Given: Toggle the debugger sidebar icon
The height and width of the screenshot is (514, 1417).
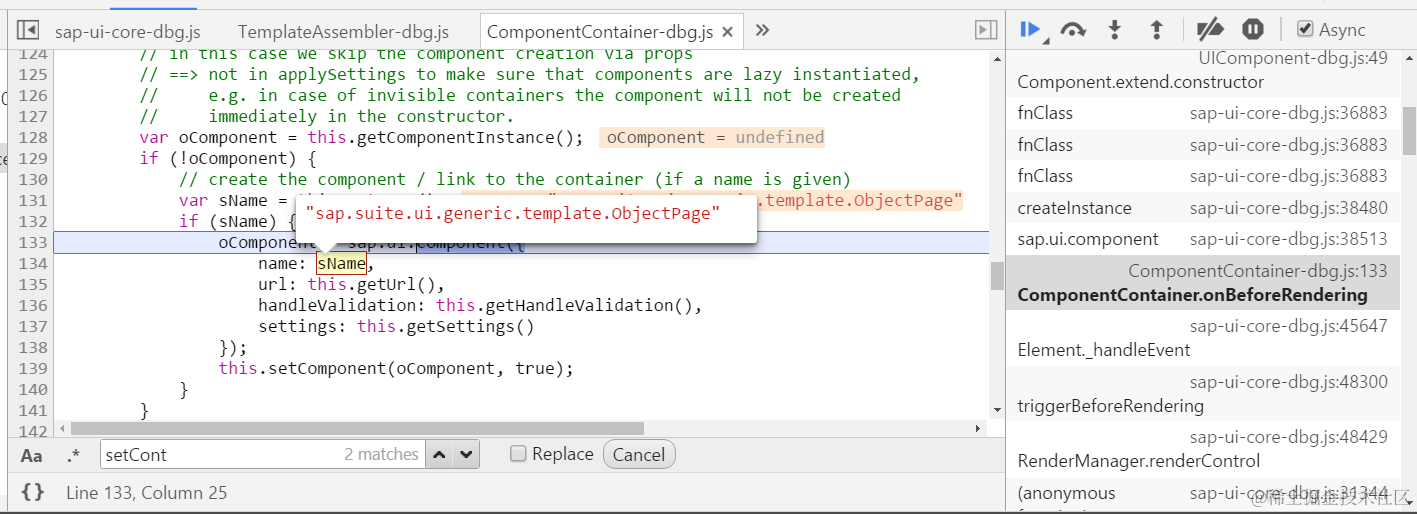Looking at the screenshot, I should (986, 30).
